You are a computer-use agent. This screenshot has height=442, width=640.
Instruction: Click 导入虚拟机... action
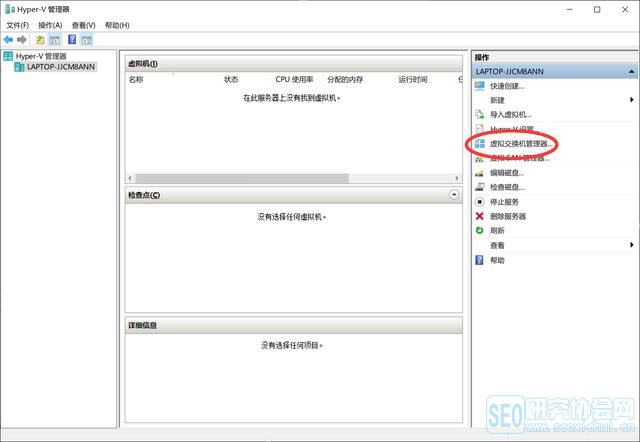tap(511, 115)
